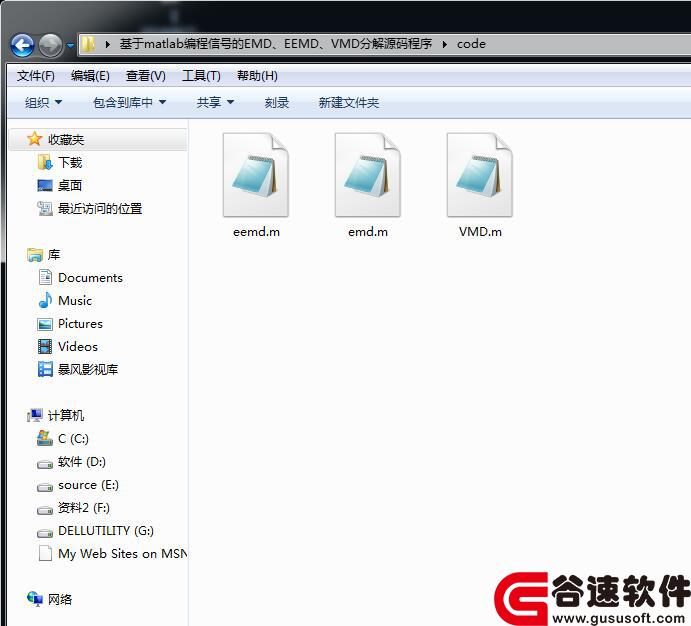Click the 软件 (D:) drive icon
Screen dimensions: 691x626
click(x=45, y=464)
